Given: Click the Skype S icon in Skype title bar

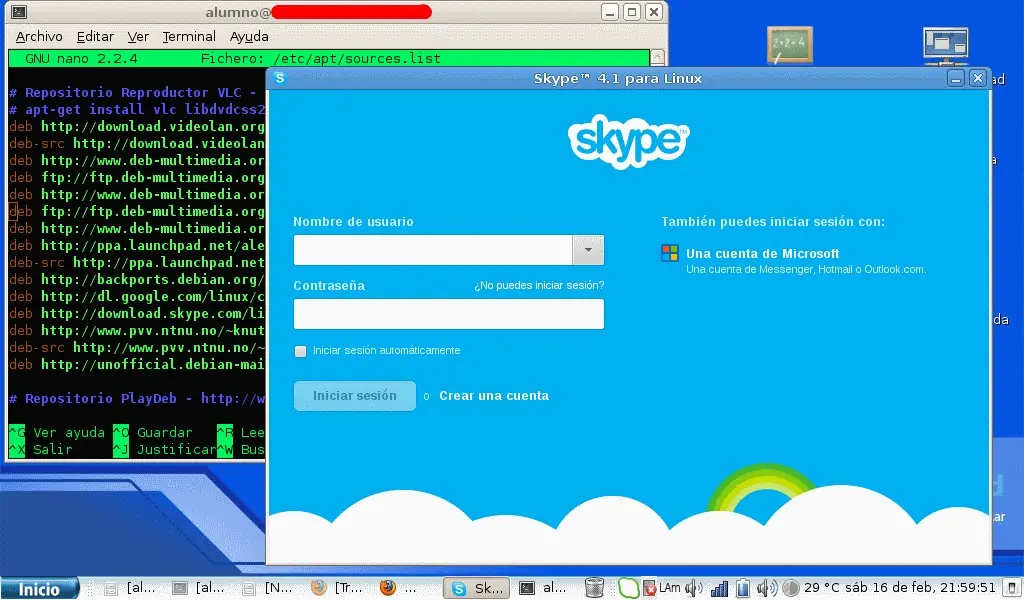Looking at the screenshot, I should coord(280,78).
